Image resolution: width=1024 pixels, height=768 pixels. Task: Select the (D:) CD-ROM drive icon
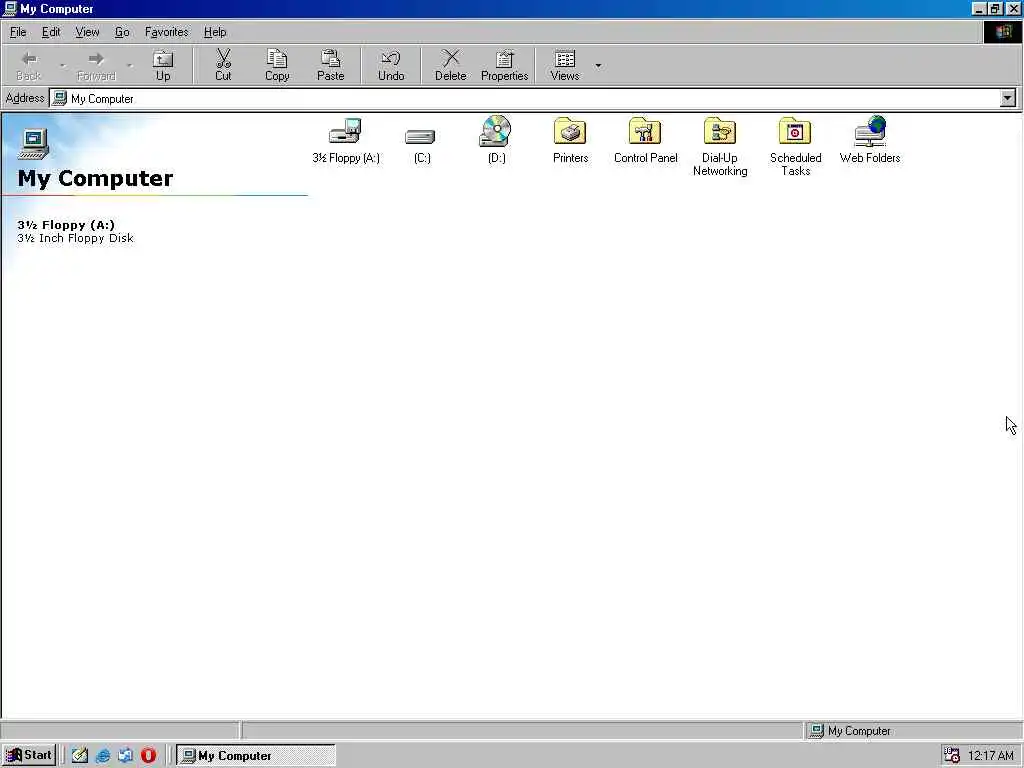click(496, 131)
